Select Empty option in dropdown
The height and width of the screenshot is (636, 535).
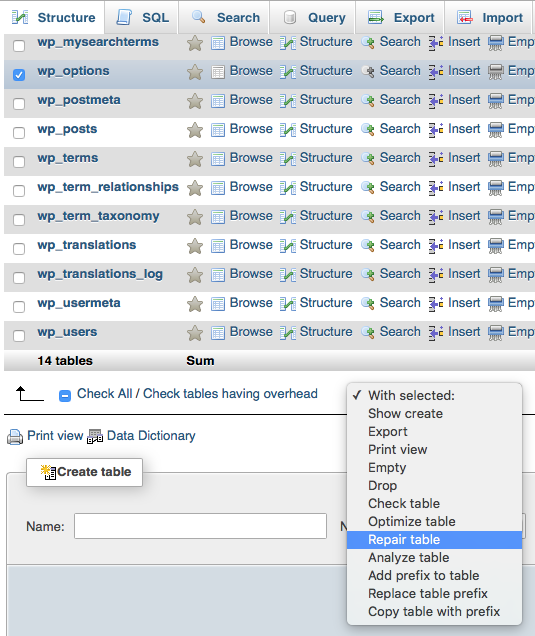coord(434,468)
